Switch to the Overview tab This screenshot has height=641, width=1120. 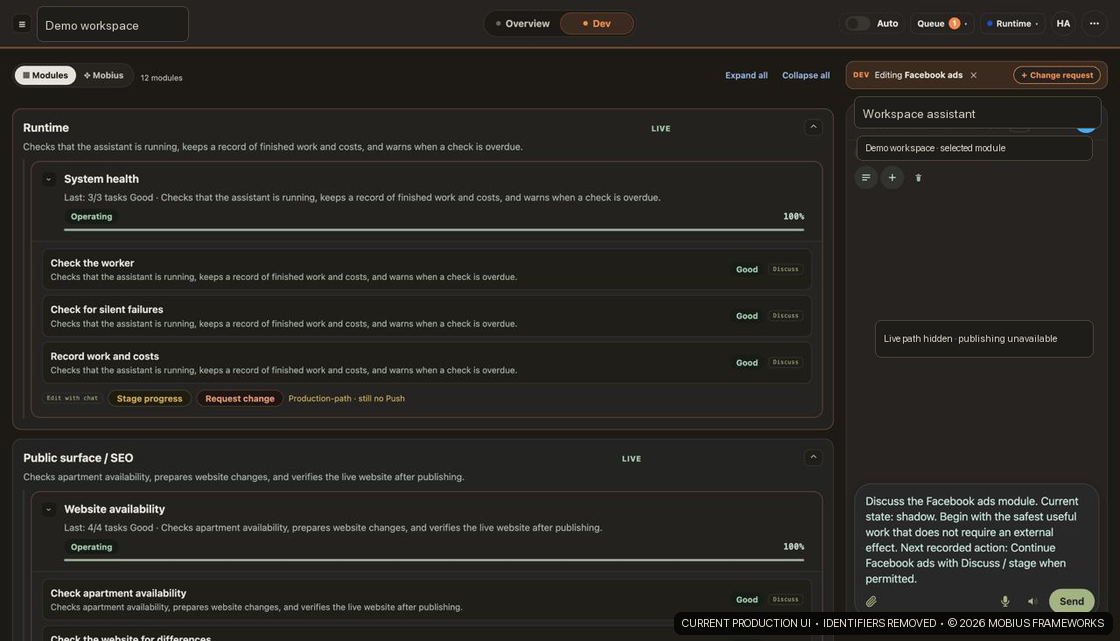[x=522, y=24]
